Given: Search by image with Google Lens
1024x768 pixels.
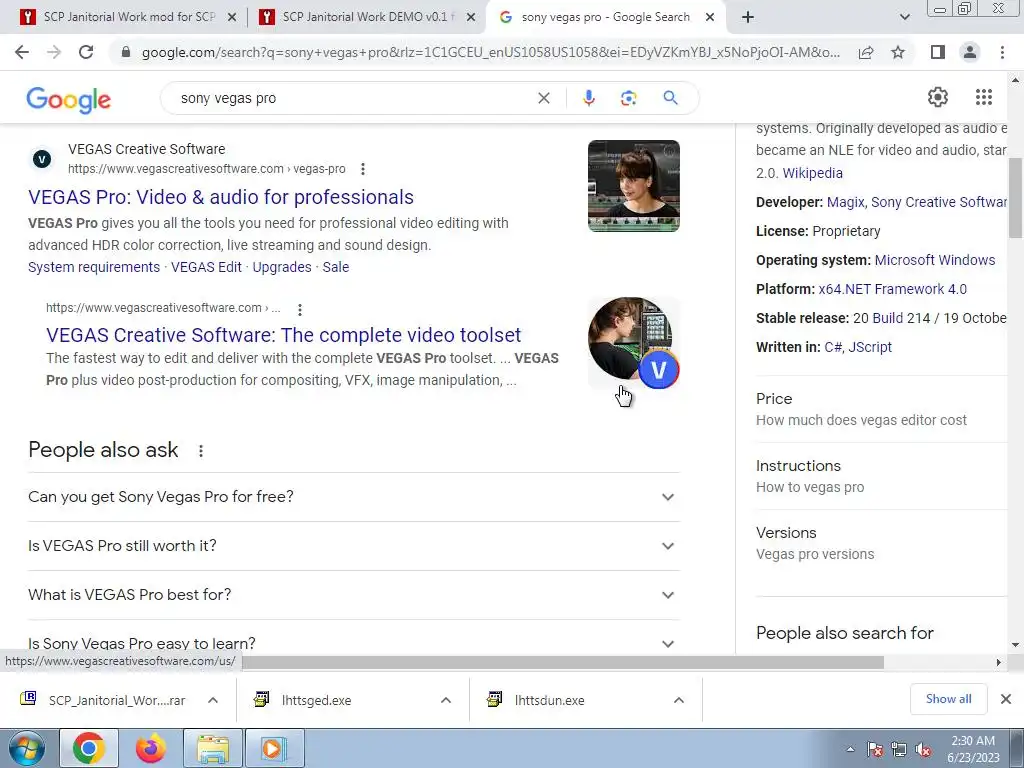Looking at the screenshot, I should click(x=628, y=98).
